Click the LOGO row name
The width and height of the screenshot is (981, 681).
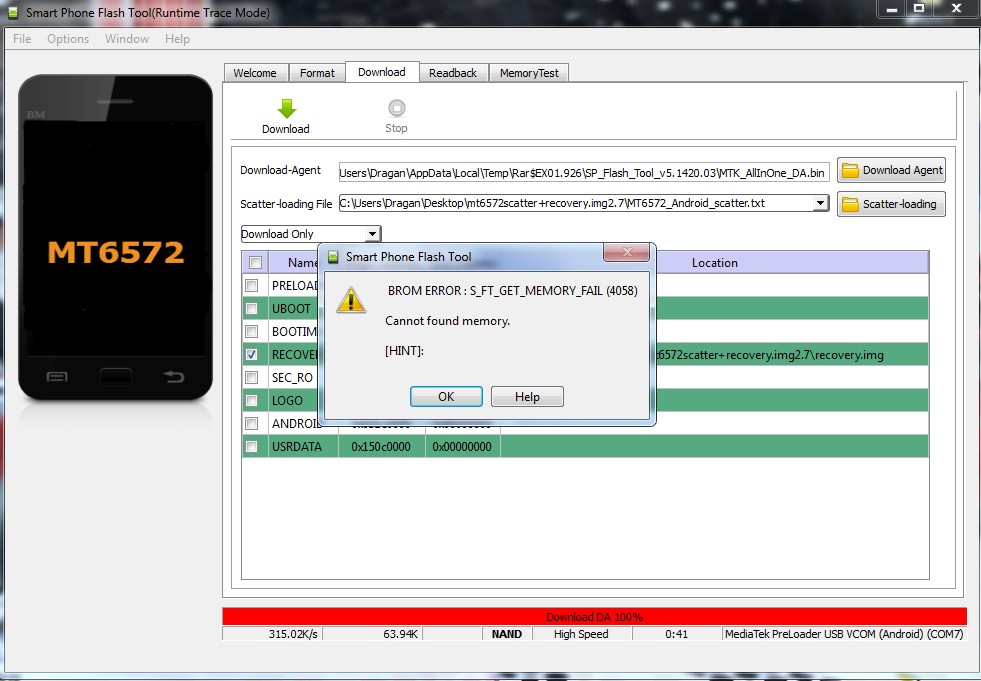point(287,401)
